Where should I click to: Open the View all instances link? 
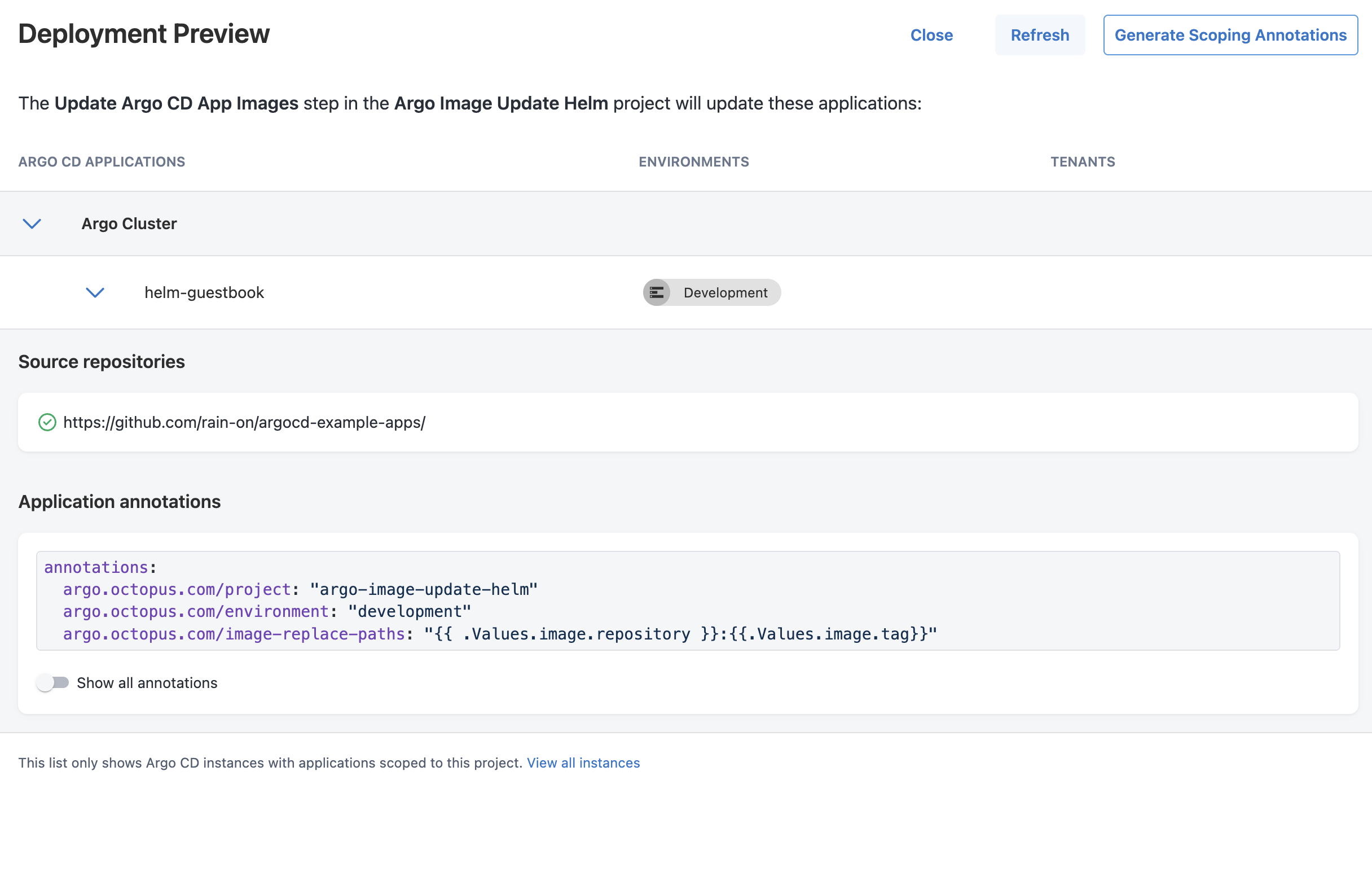pyautogui.click(x=583, y=763)
